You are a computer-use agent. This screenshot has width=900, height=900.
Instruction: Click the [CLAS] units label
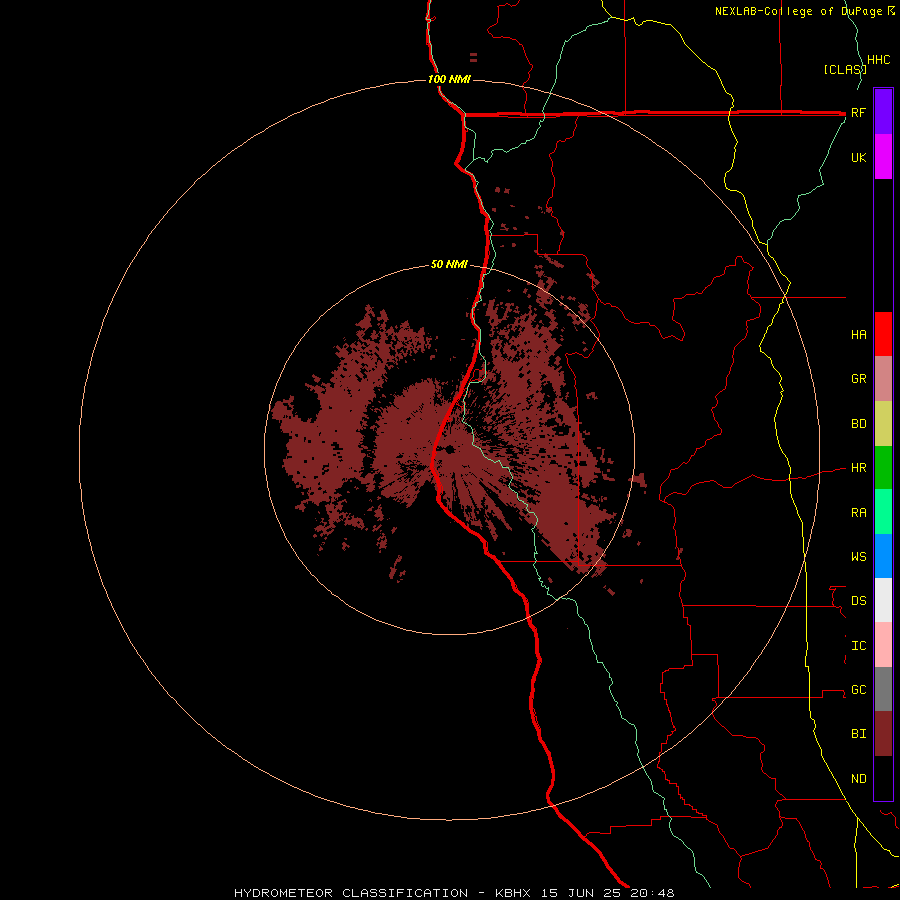point(845,70)
